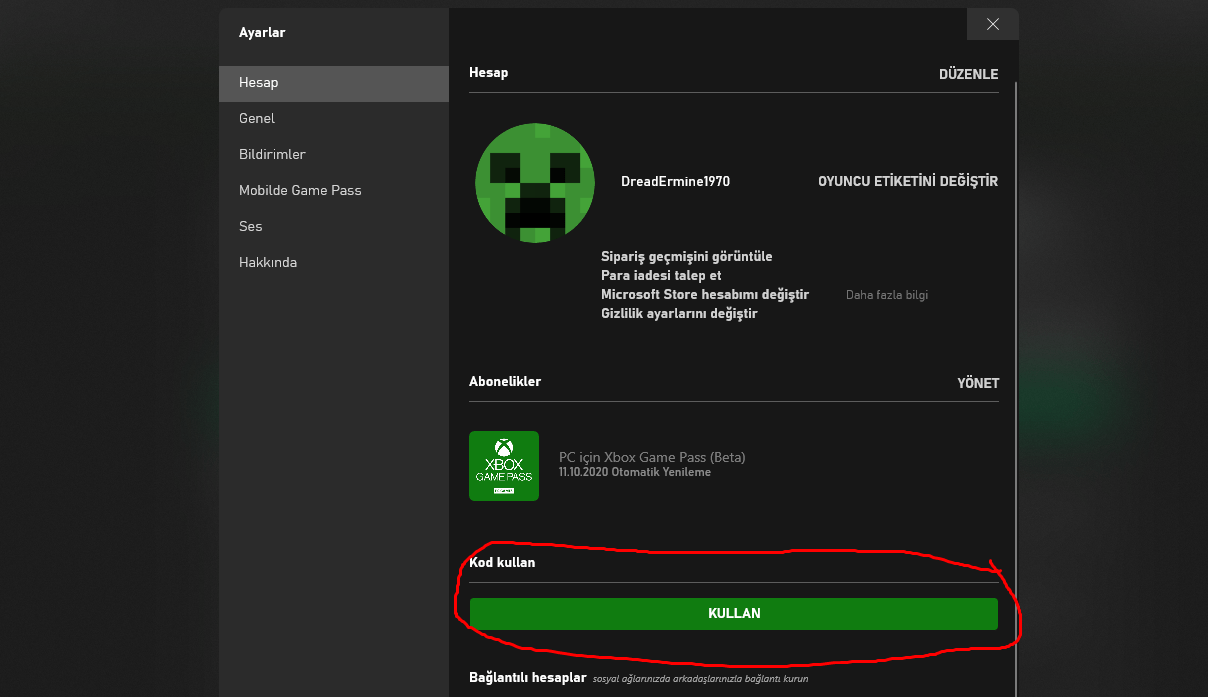Open the Genel settings tab
The height and width of the screenshot is (697, 1208).
334,119
